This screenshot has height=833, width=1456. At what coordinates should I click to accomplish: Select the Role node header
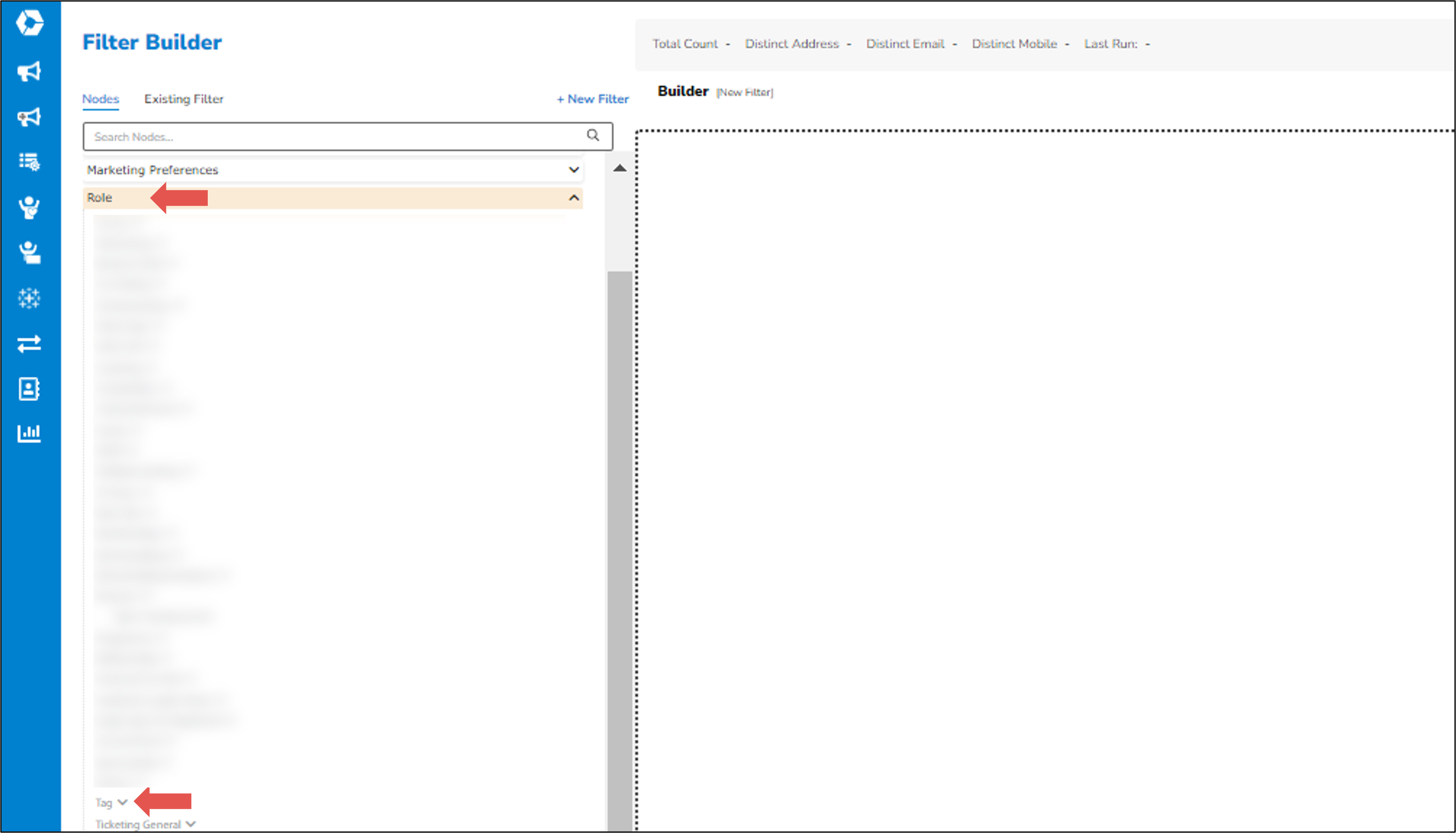(x=333, y=198)
